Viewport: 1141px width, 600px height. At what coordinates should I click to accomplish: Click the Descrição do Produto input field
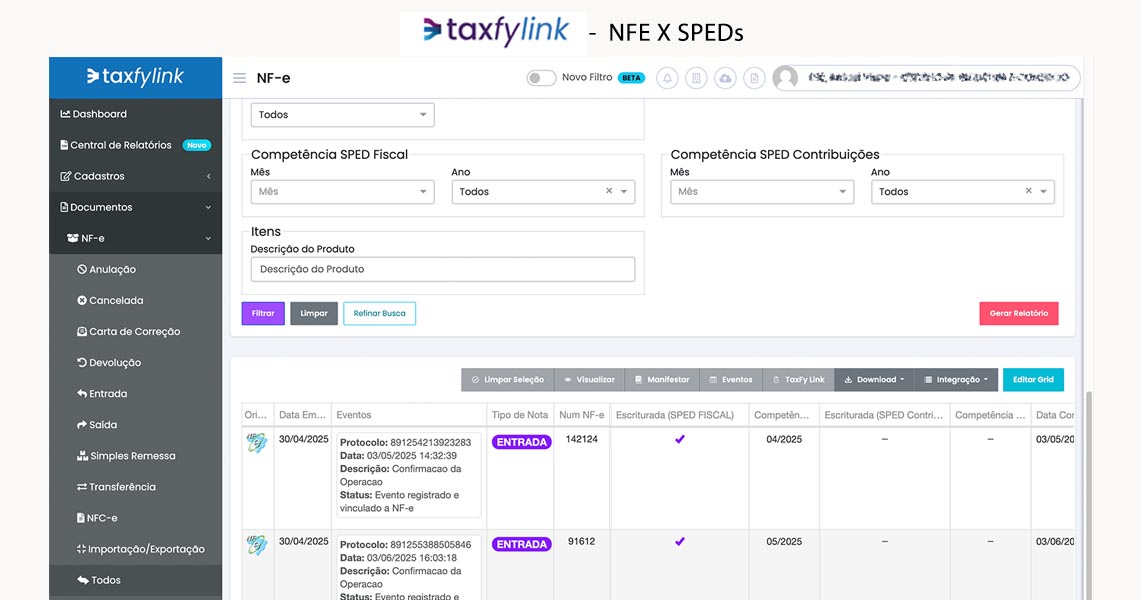[442, 269]
